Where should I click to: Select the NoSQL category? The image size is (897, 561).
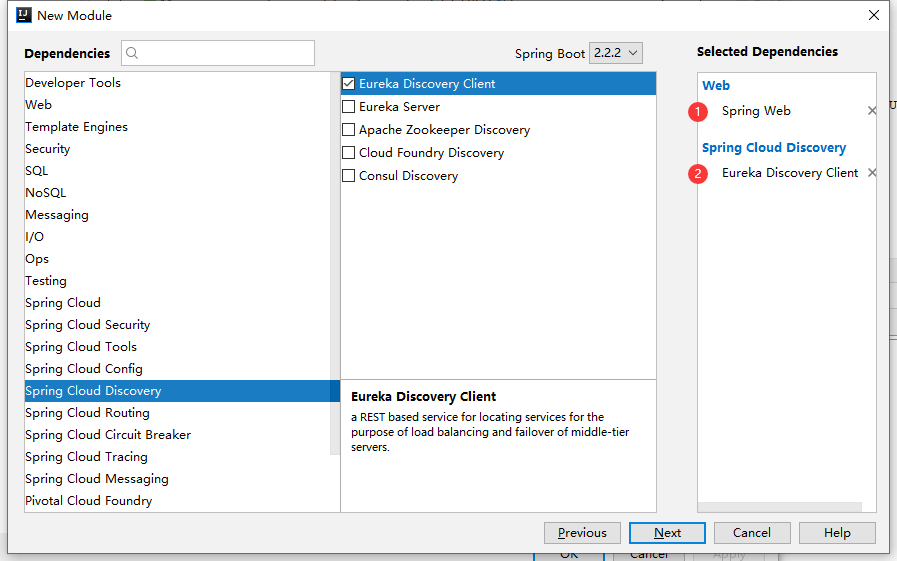(177, 193)
